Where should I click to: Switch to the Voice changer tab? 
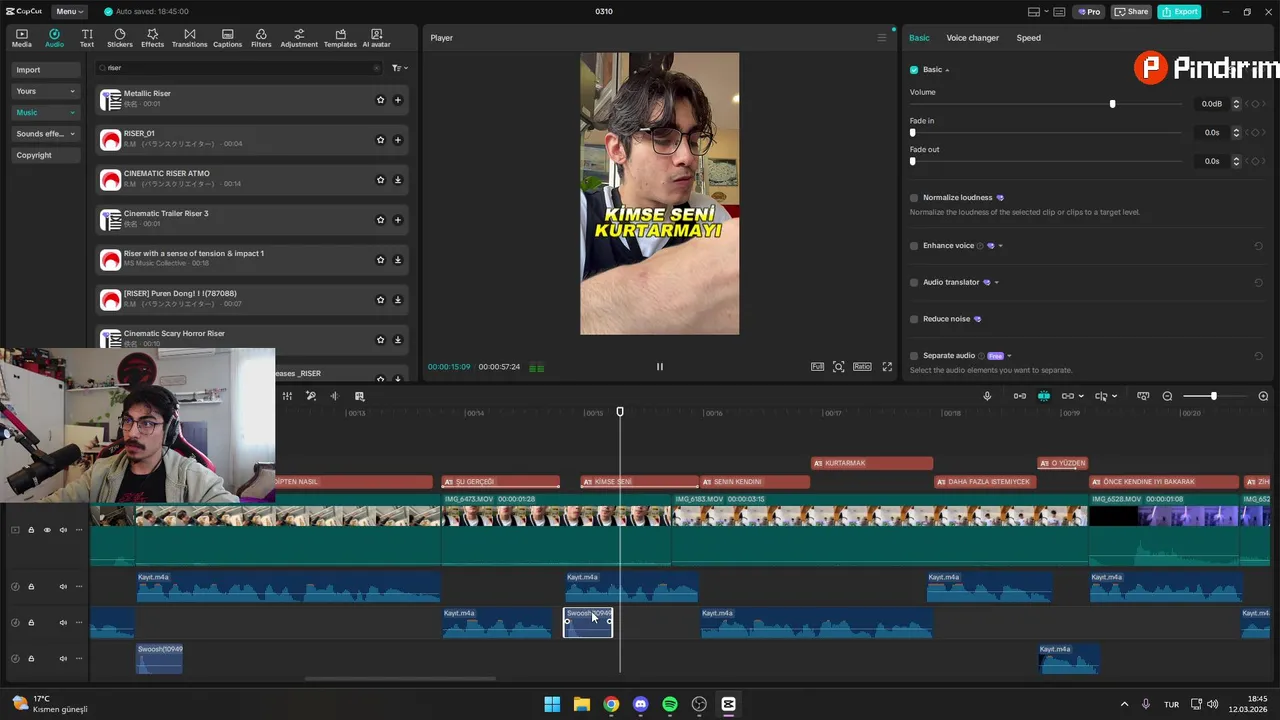click(972, 38)
